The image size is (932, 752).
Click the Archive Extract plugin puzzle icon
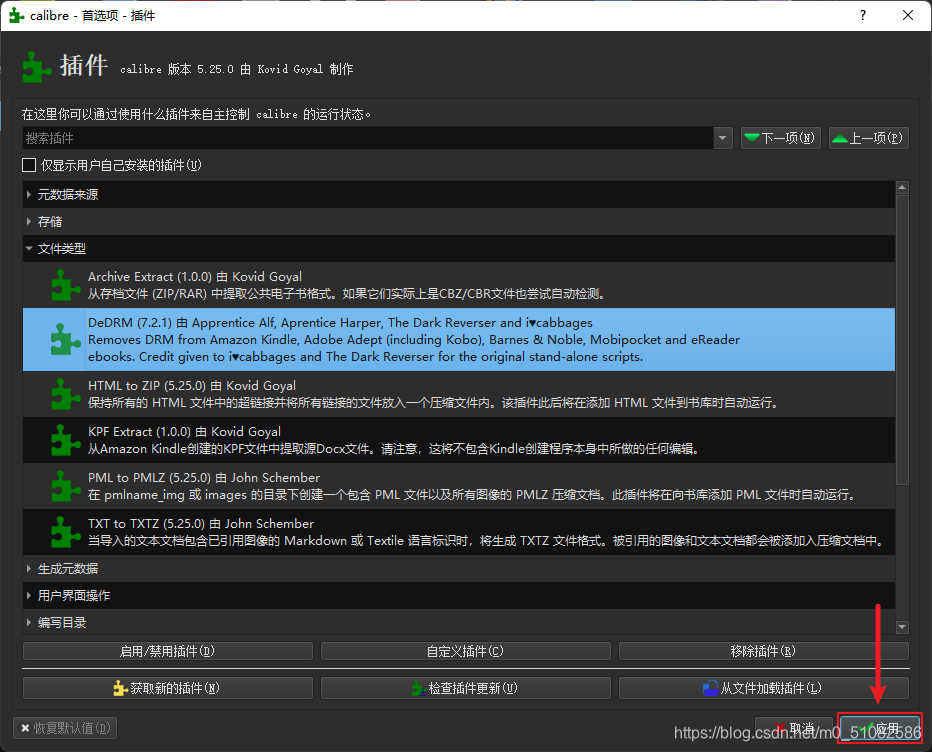(x=65, y=285)
